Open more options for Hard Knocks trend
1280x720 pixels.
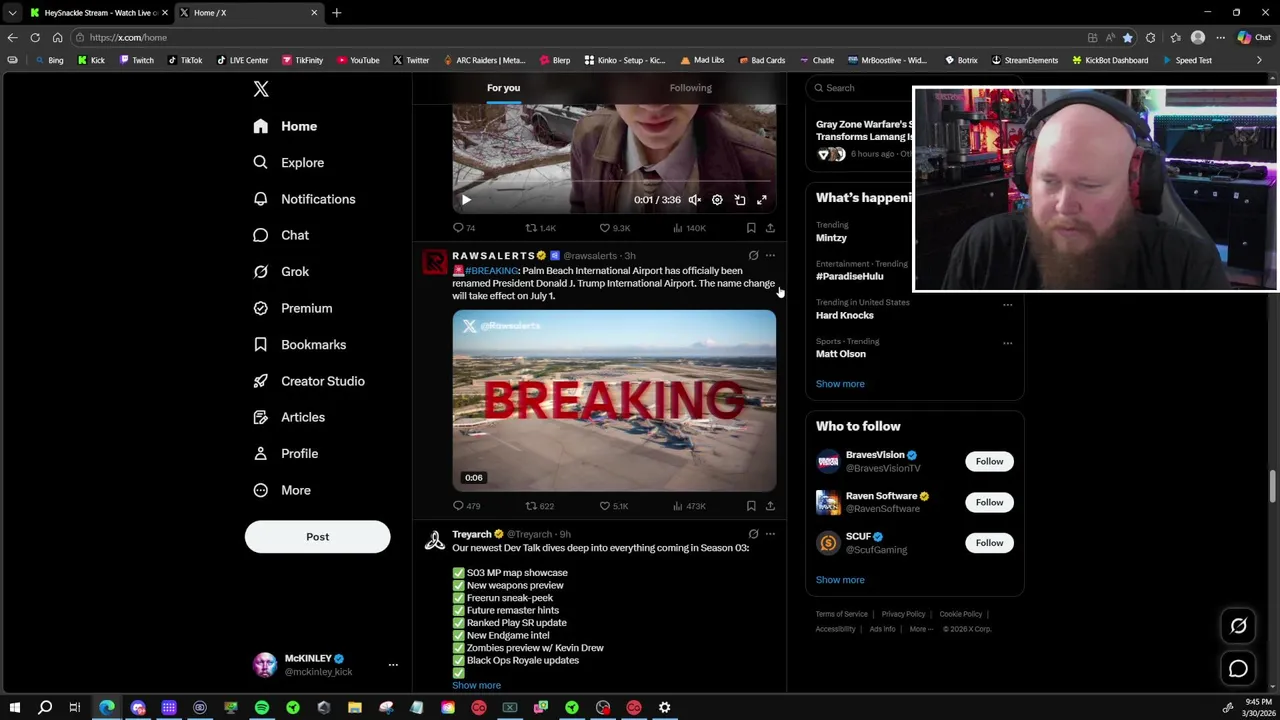1007,304
